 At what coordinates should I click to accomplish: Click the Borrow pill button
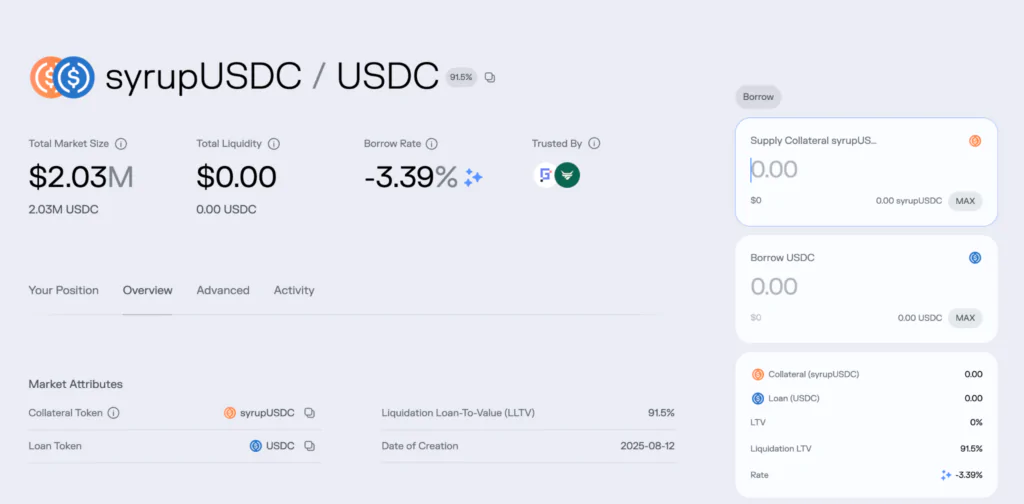pos(759,97)
